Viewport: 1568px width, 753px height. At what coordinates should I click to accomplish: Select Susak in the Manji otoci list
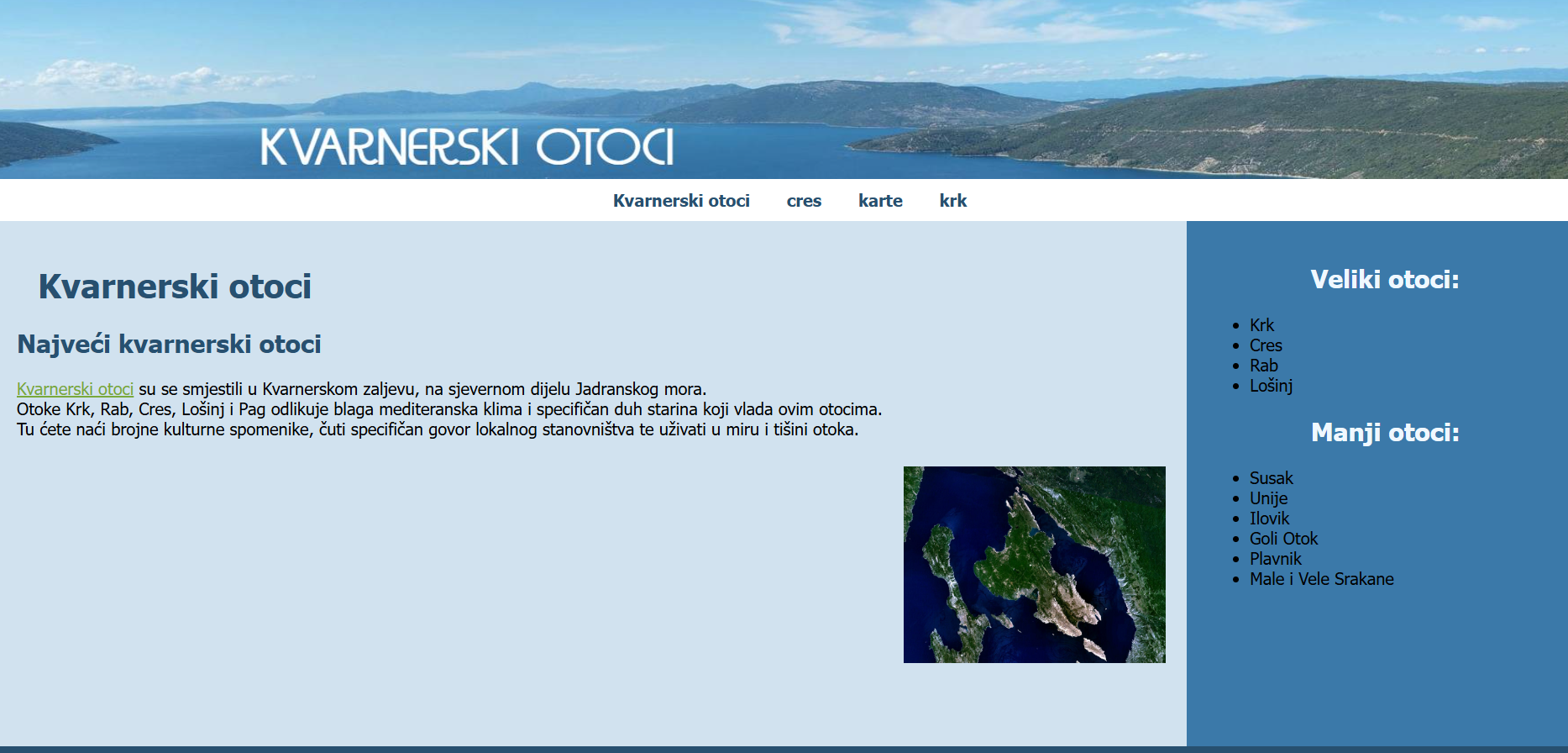(x=1271, y=478)
